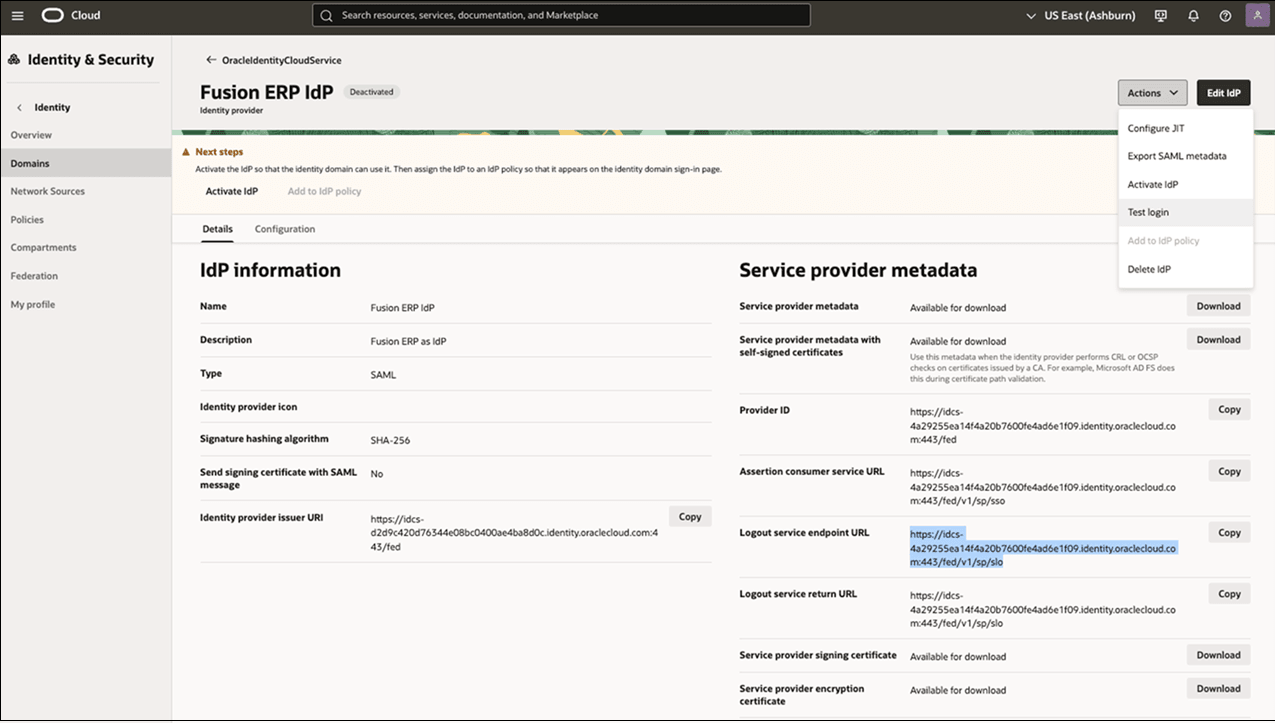Viewport: 1275px width, 723px height.
Task: Open the user profile avatar menu
Action: click(1257, 15)
